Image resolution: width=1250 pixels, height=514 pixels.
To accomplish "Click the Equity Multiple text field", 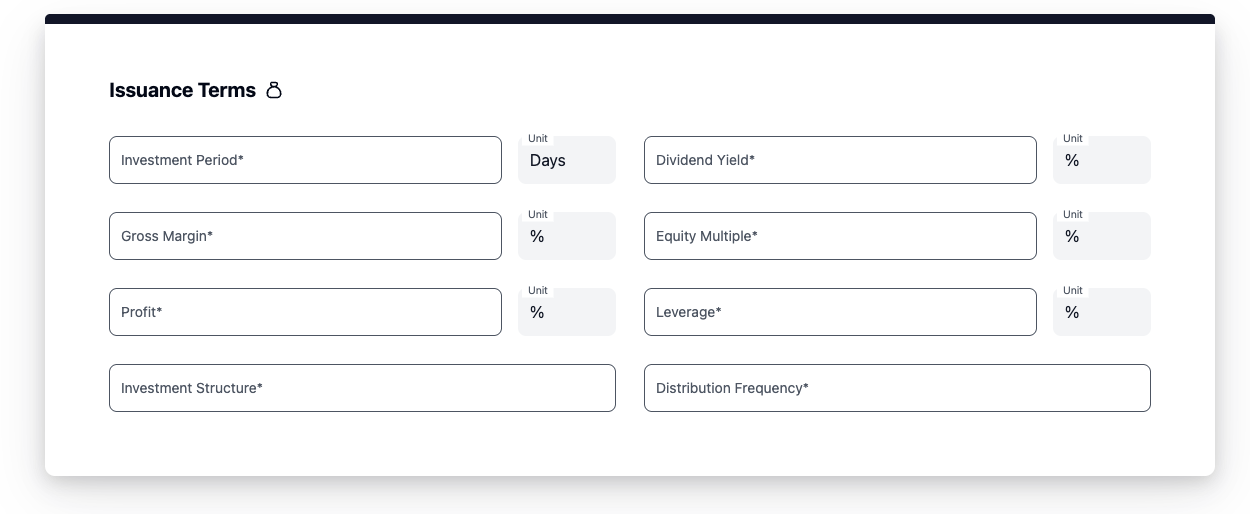I will [x=840, y=236].
